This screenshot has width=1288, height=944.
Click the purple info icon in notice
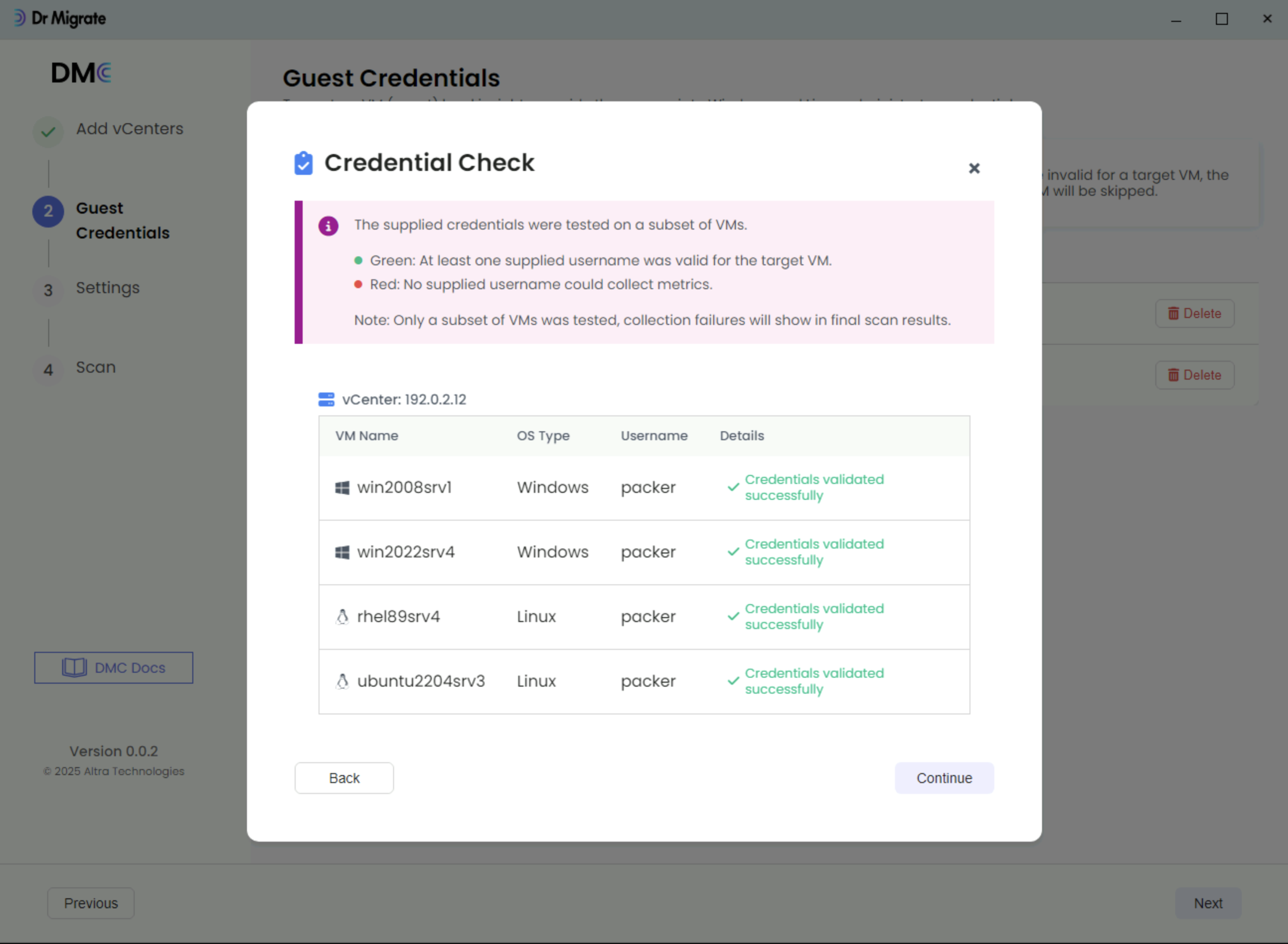tap(328, 226)
